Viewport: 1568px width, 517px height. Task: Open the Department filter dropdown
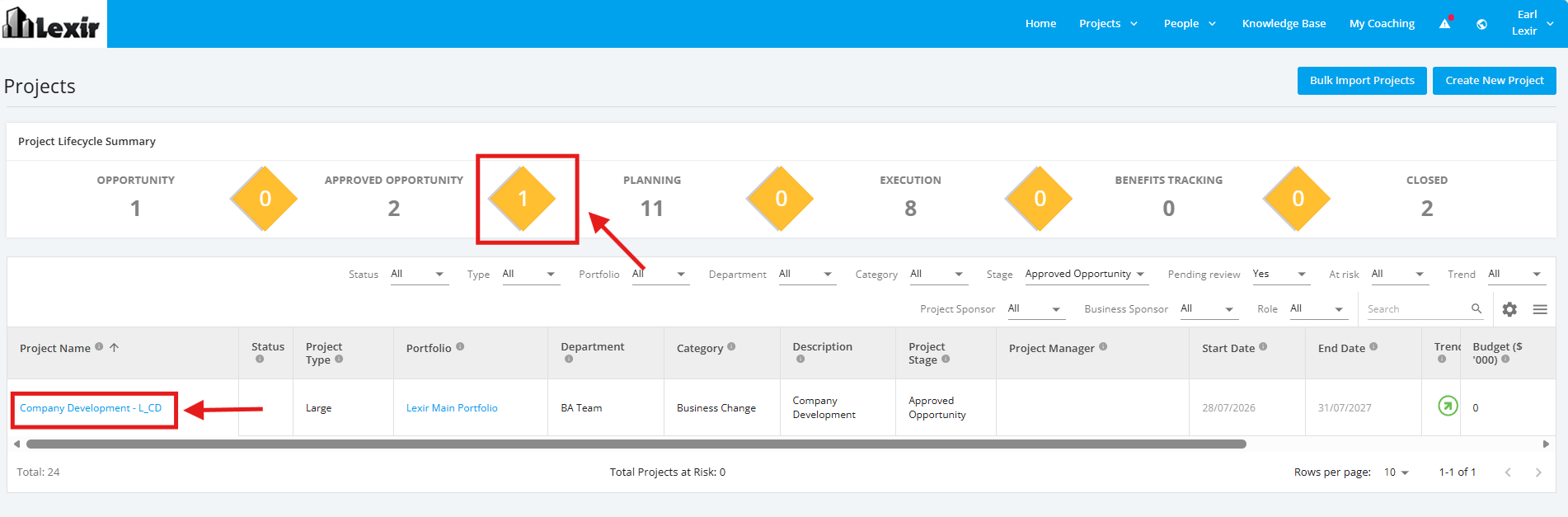(806, 274)
